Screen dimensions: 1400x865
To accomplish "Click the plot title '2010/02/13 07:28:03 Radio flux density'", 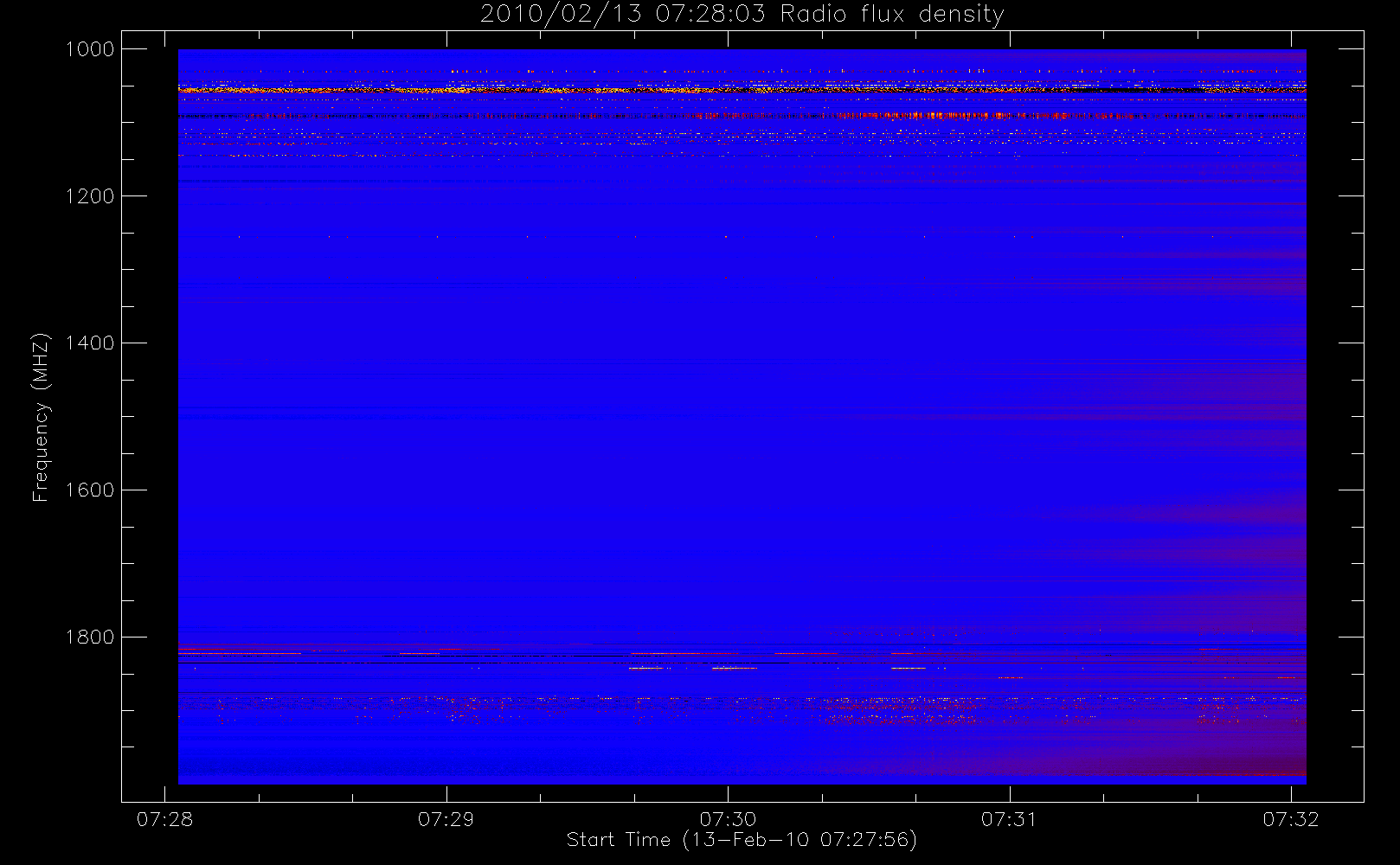I will pyautogui.click(x=742, y=15).
